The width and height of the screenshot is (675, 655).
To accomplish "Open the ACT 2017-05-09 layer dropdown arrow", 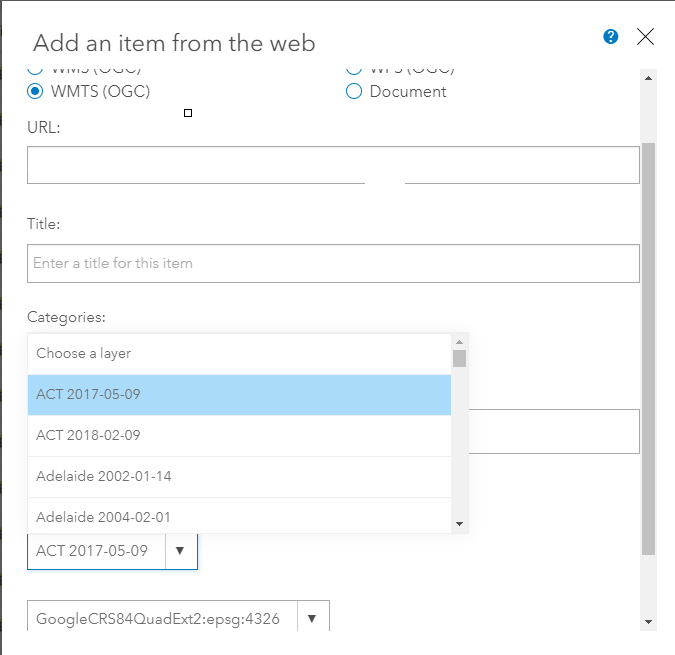I will (x=180, y=551).
